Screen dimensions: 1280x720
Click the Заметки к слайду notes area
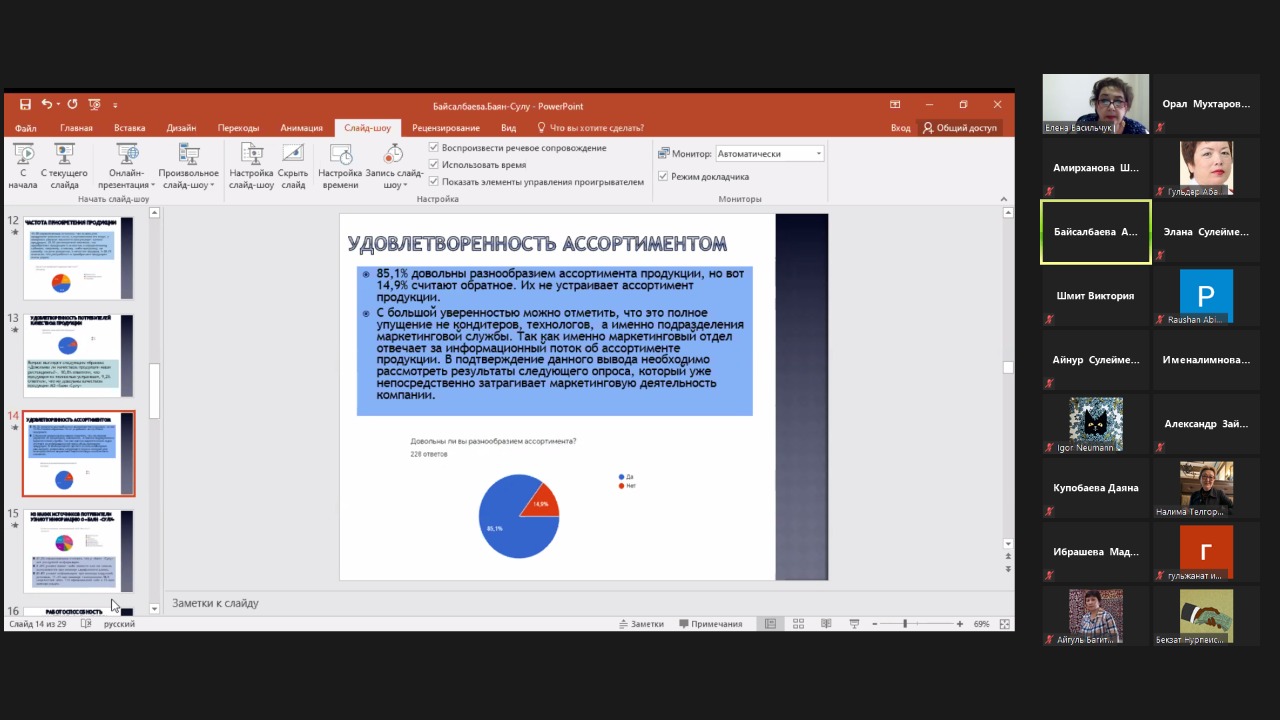[x=588, y=603]
